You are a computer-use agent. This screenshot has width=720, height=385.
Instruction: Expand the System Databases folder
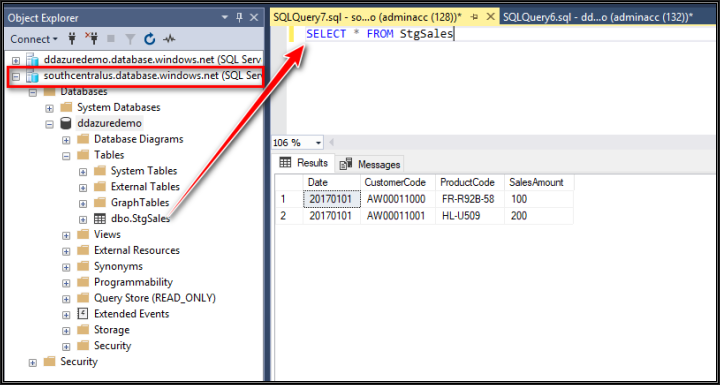click(x=49, y=108)
